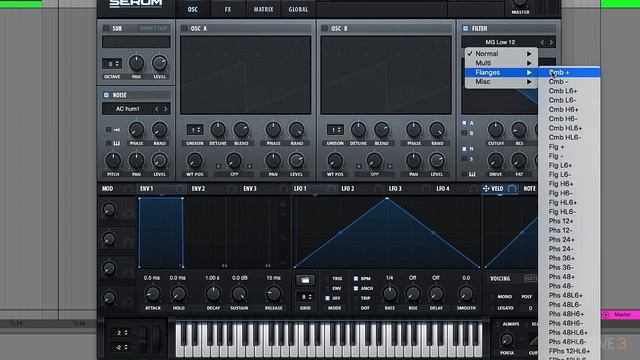Click the OSC A WT POS knob
The image size is (640, 360).
coord(195,161)
